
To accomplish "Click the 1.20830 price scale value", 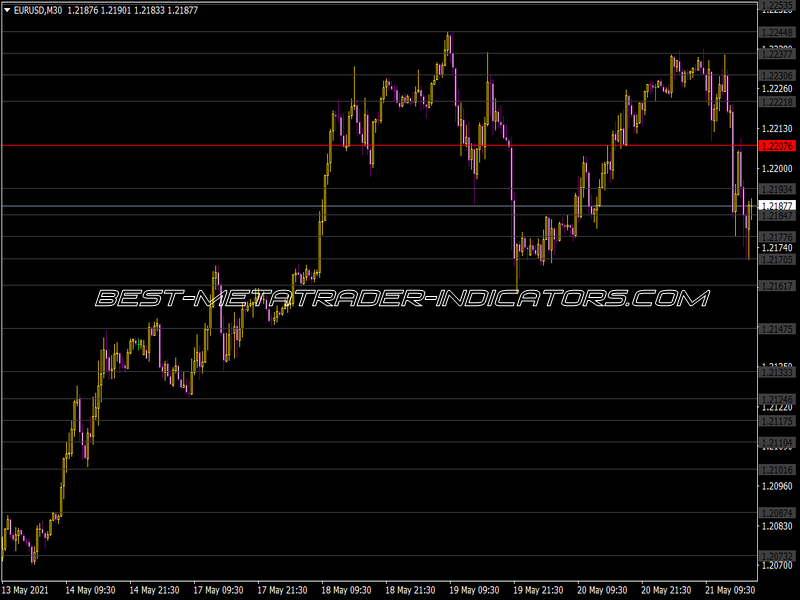I will click(777, 526).
